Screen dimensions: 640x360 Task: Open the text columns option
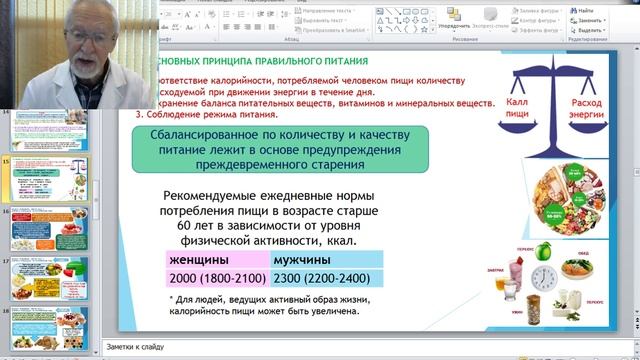tap(272, 27)
